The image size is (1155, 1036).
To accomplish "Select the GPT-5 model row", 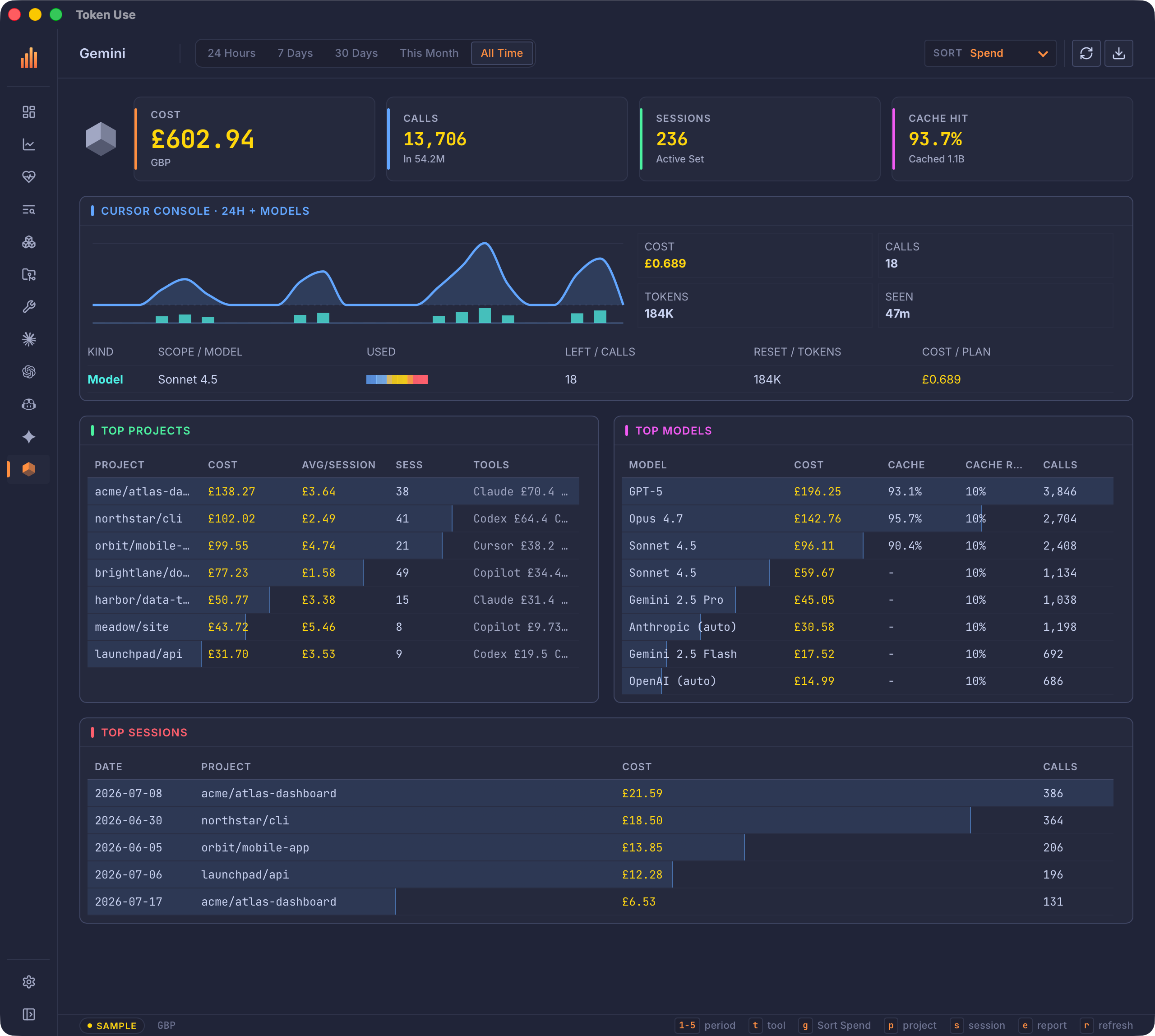I will (867, 491).
